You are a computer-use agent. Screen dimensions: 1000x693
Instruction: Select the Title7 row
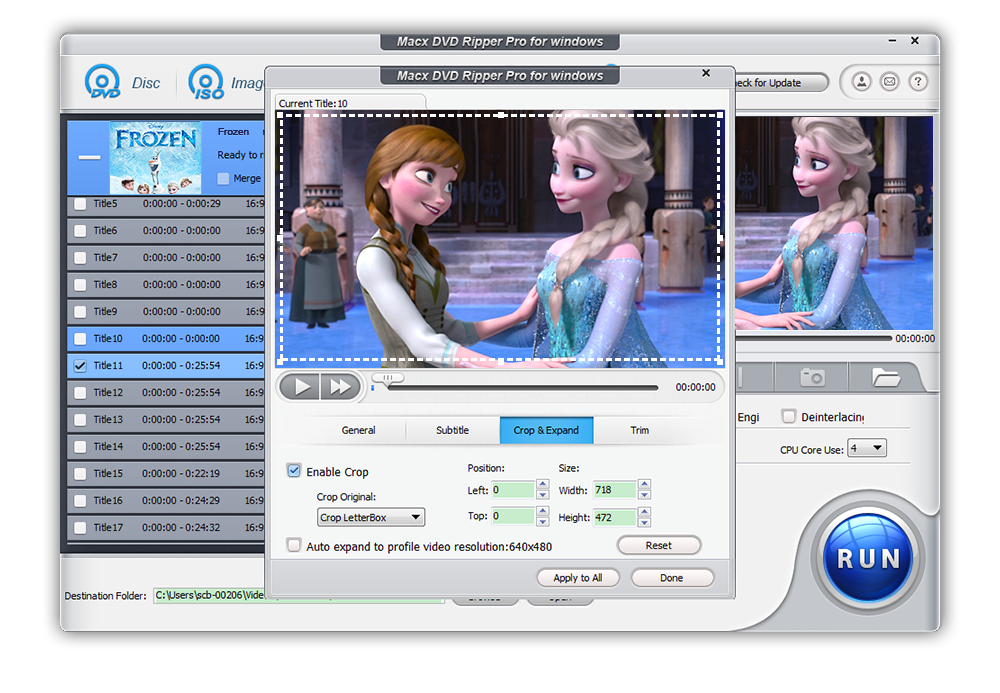tap(166, 258)
